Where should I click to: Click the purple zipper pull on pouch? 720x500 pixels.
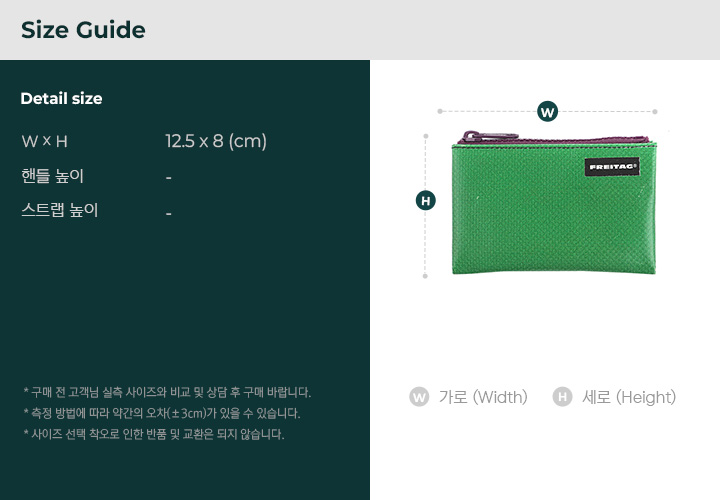[x=490, y=136]
